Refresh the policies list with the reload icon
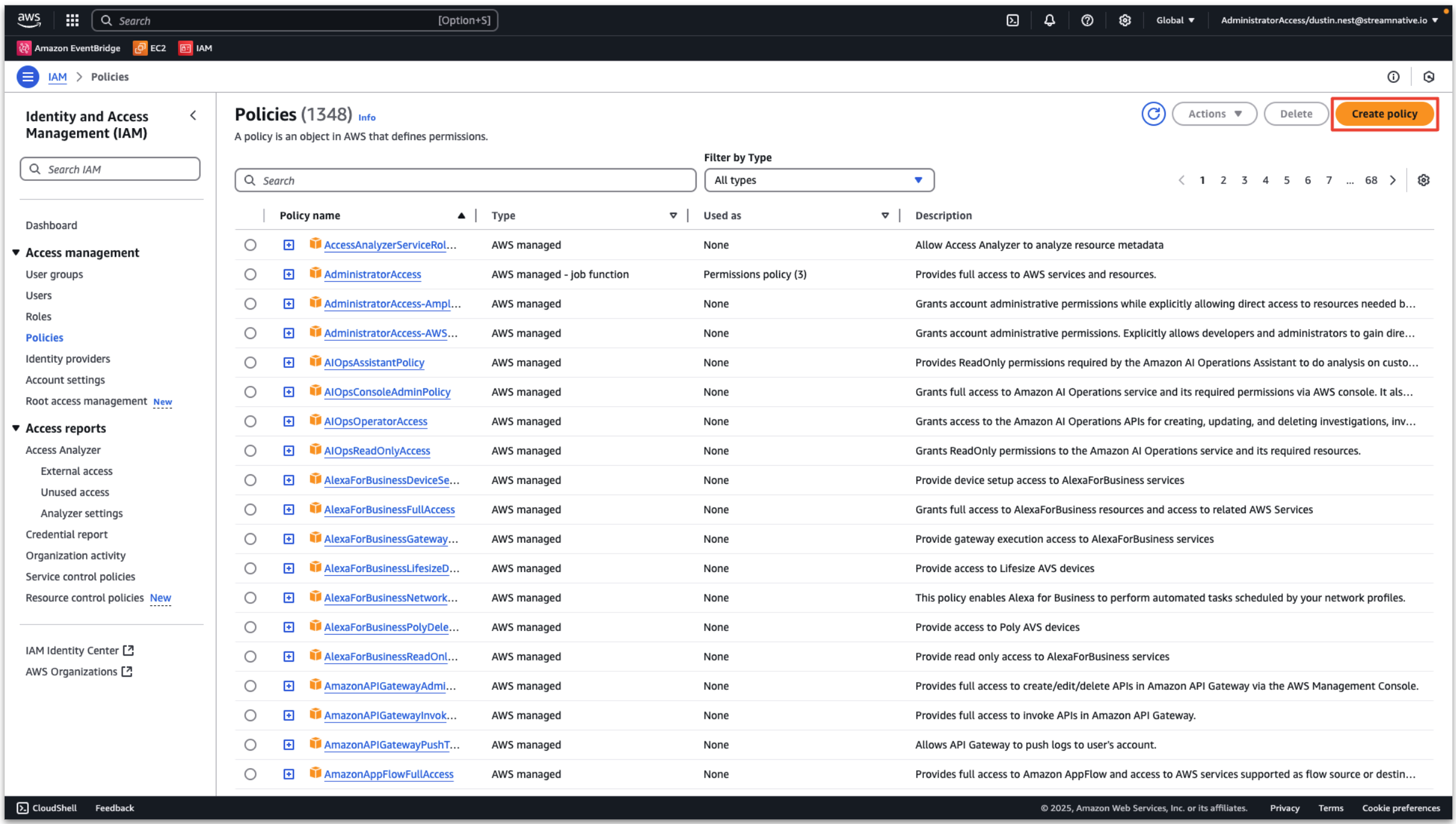 [x=1153, y=114]
